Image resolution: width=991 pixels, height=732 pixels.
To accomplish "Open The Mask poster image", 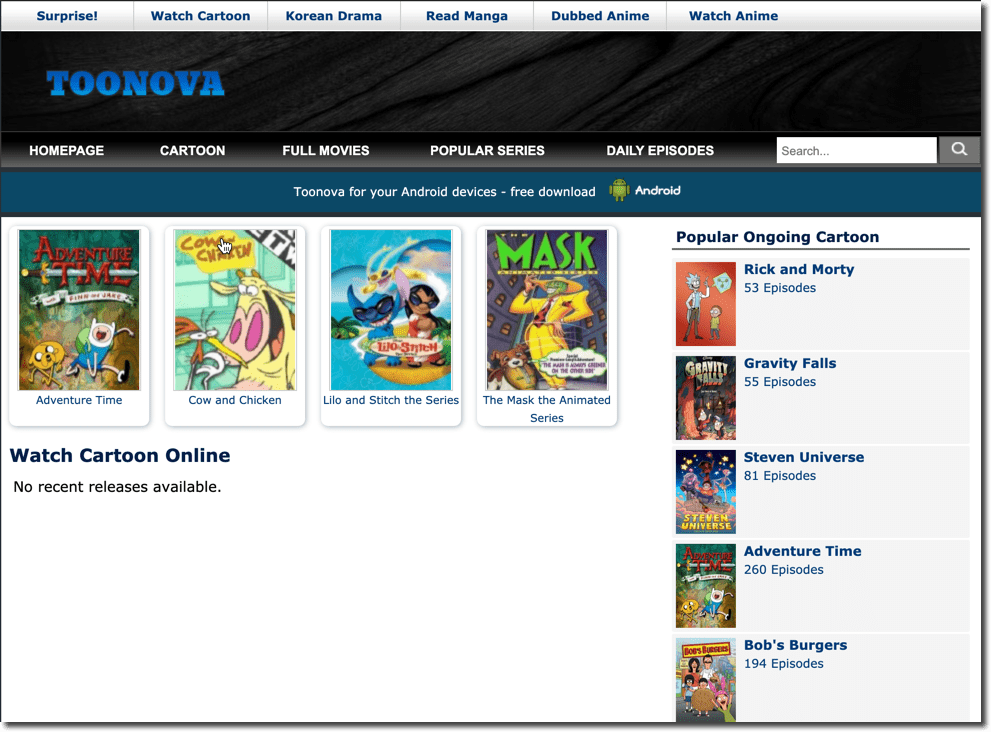I will click(x=547, y=310).
